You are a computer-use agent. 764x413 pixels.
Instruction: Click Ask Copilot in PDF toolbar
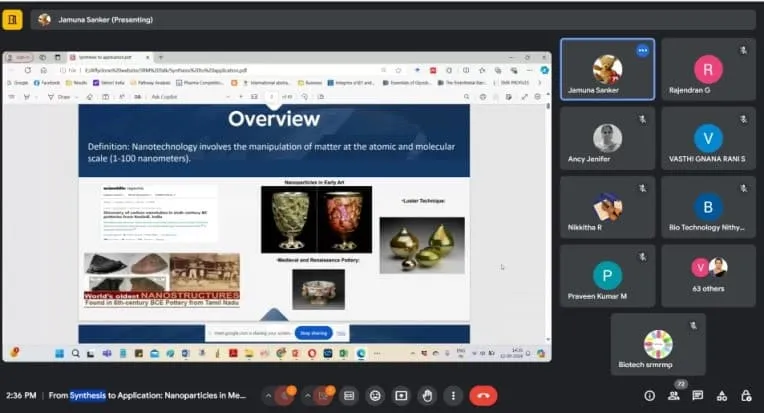tap(164, 97)
